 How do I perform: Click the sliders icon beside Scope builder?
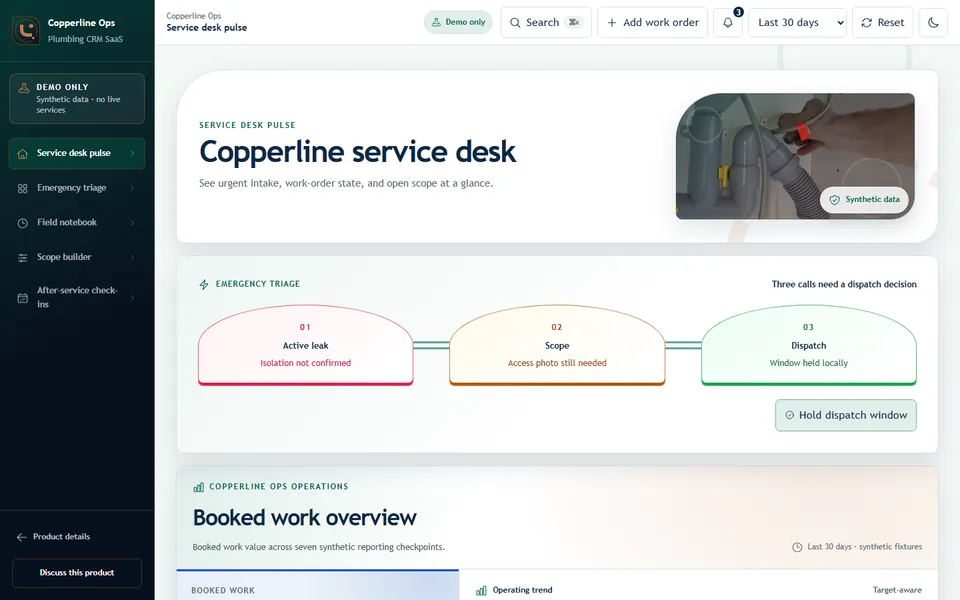(x=23, y=258)
